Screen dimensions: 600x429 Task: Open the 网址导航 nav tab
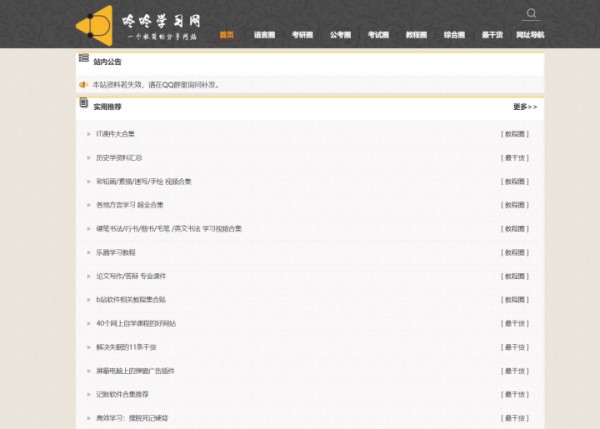click(x=530, y=35)
